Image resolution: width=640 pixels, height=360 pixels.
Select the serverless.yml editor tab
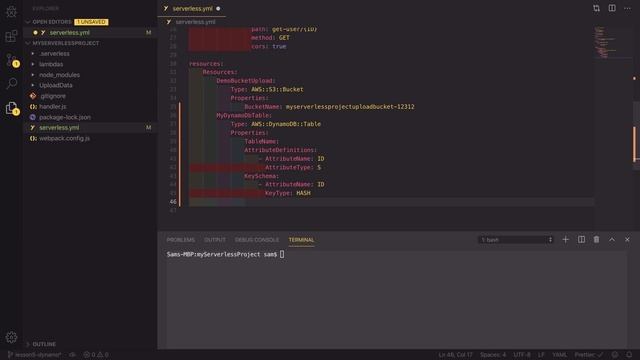point(192,9)
